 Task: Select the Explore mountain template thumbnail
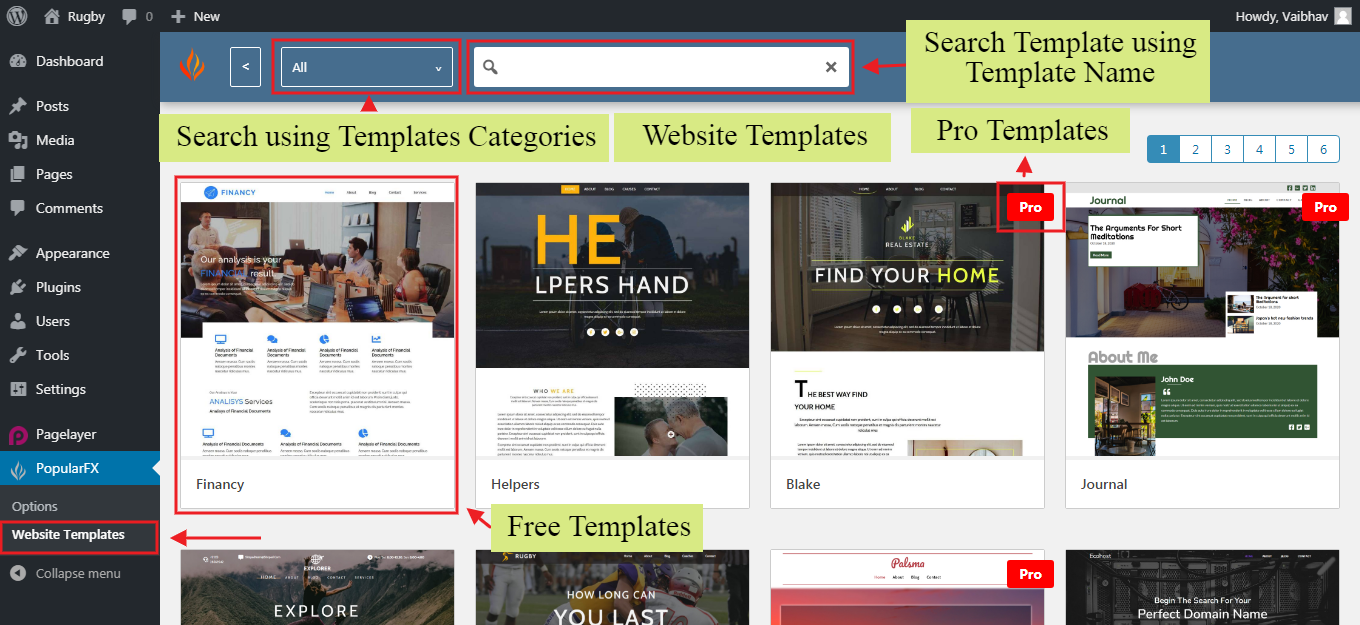pos(317,587)
